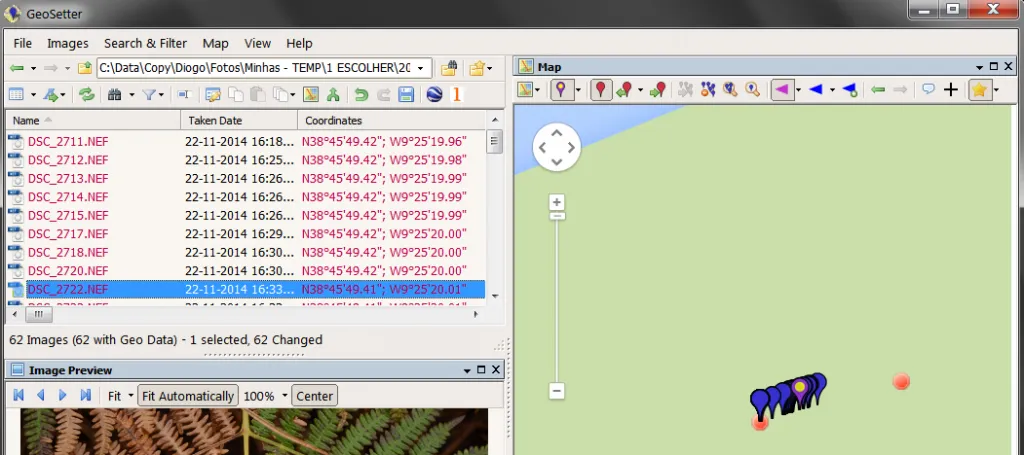Click the green undo arrow icon
Viewport: 1024px width, 455px height.
click(x=360, y=95)
